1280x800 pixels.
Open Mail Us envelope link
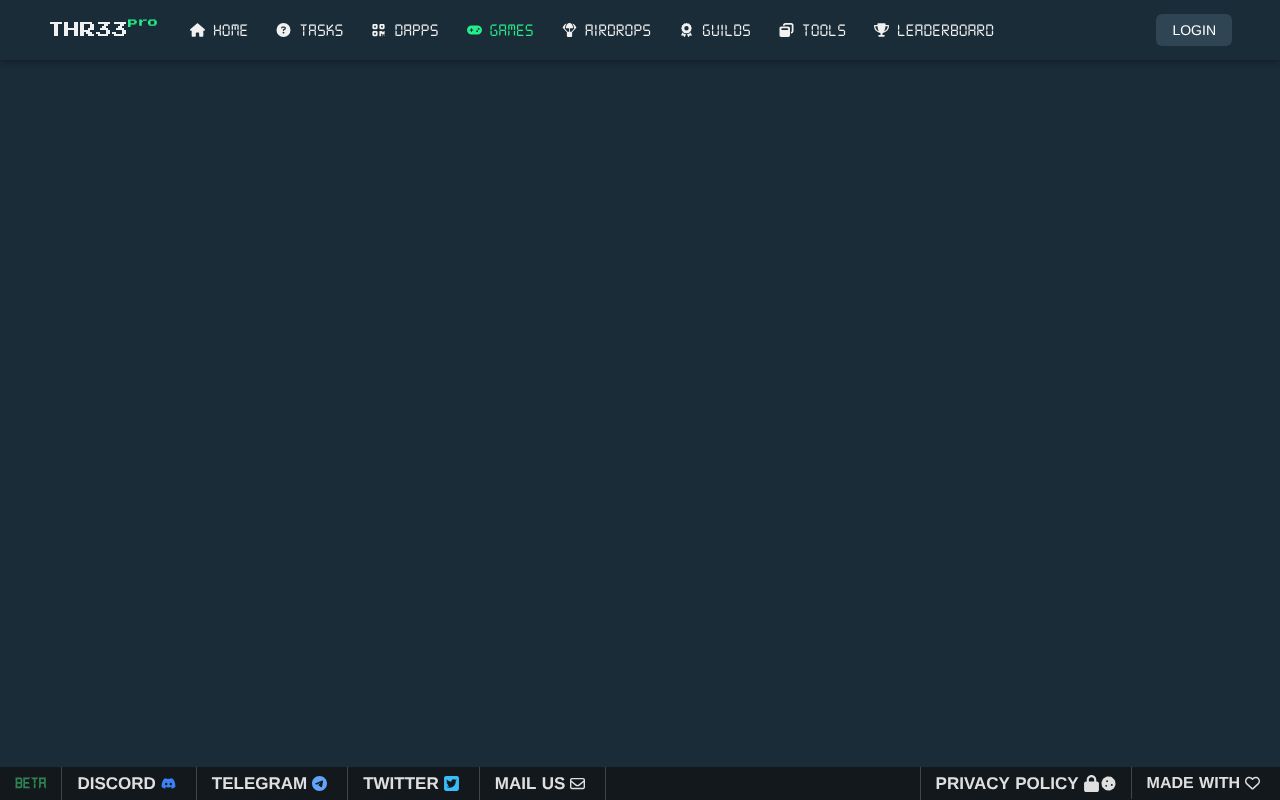point(540,783)
